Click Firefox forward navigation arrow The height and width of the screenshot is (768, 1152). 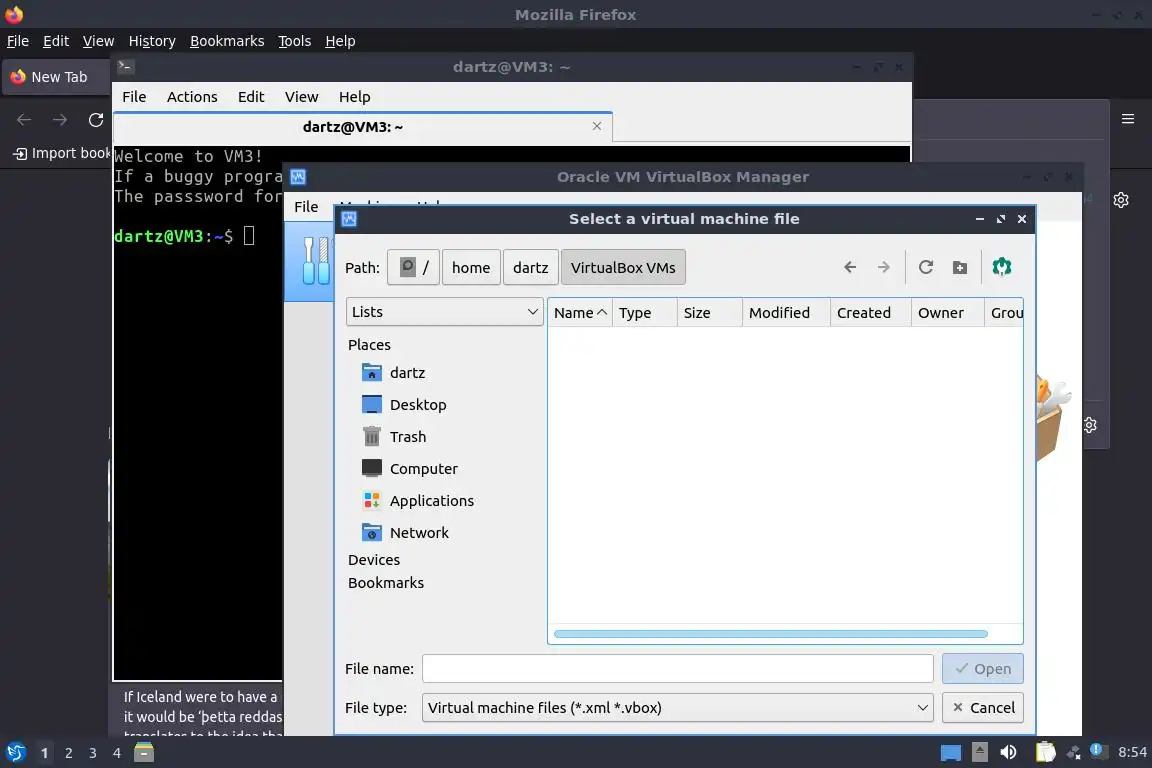[x=60, y=120]
